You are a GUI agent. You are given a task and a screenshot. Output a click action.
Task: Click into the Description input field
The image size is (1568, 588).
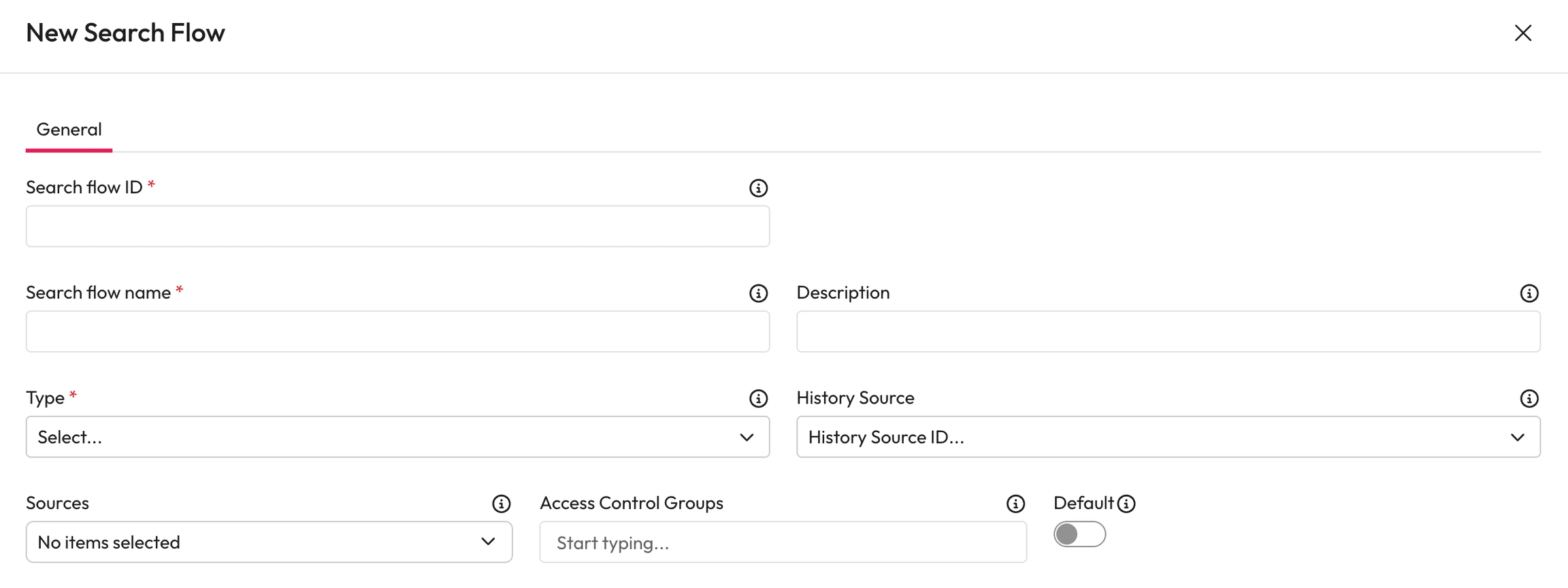tap(1168, 332)
